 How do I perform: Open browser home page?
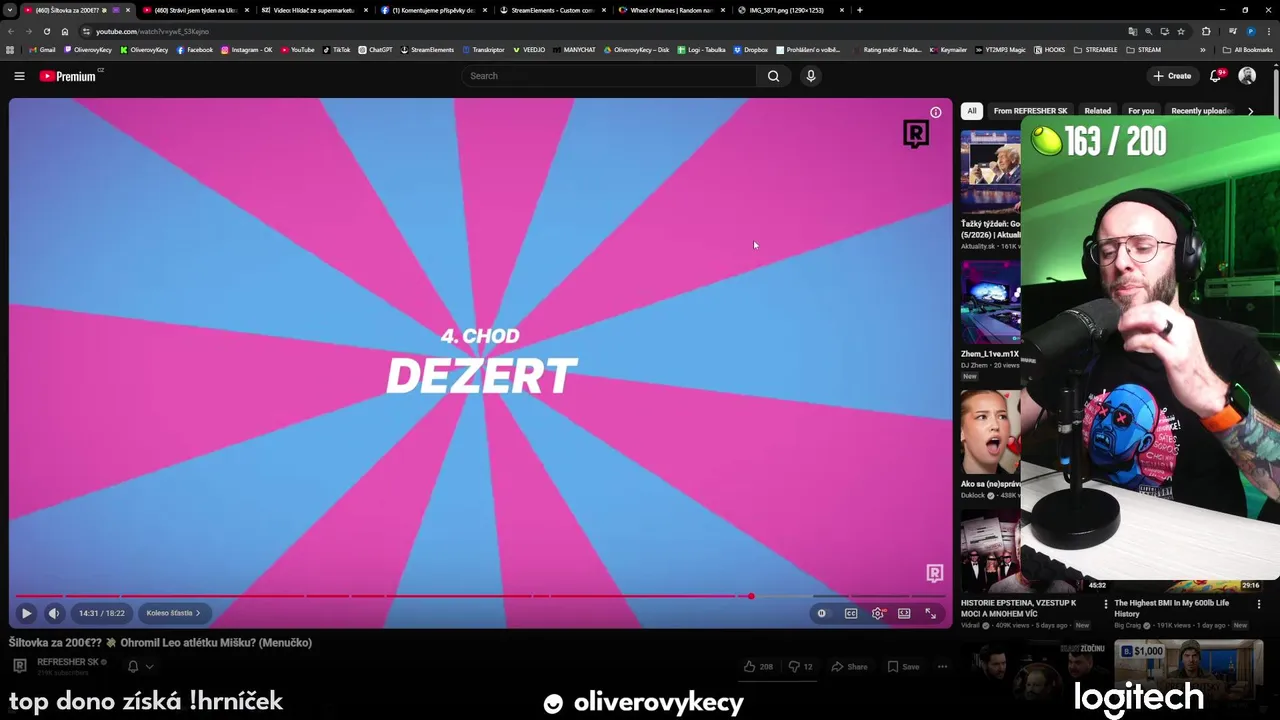coord(65,31)
